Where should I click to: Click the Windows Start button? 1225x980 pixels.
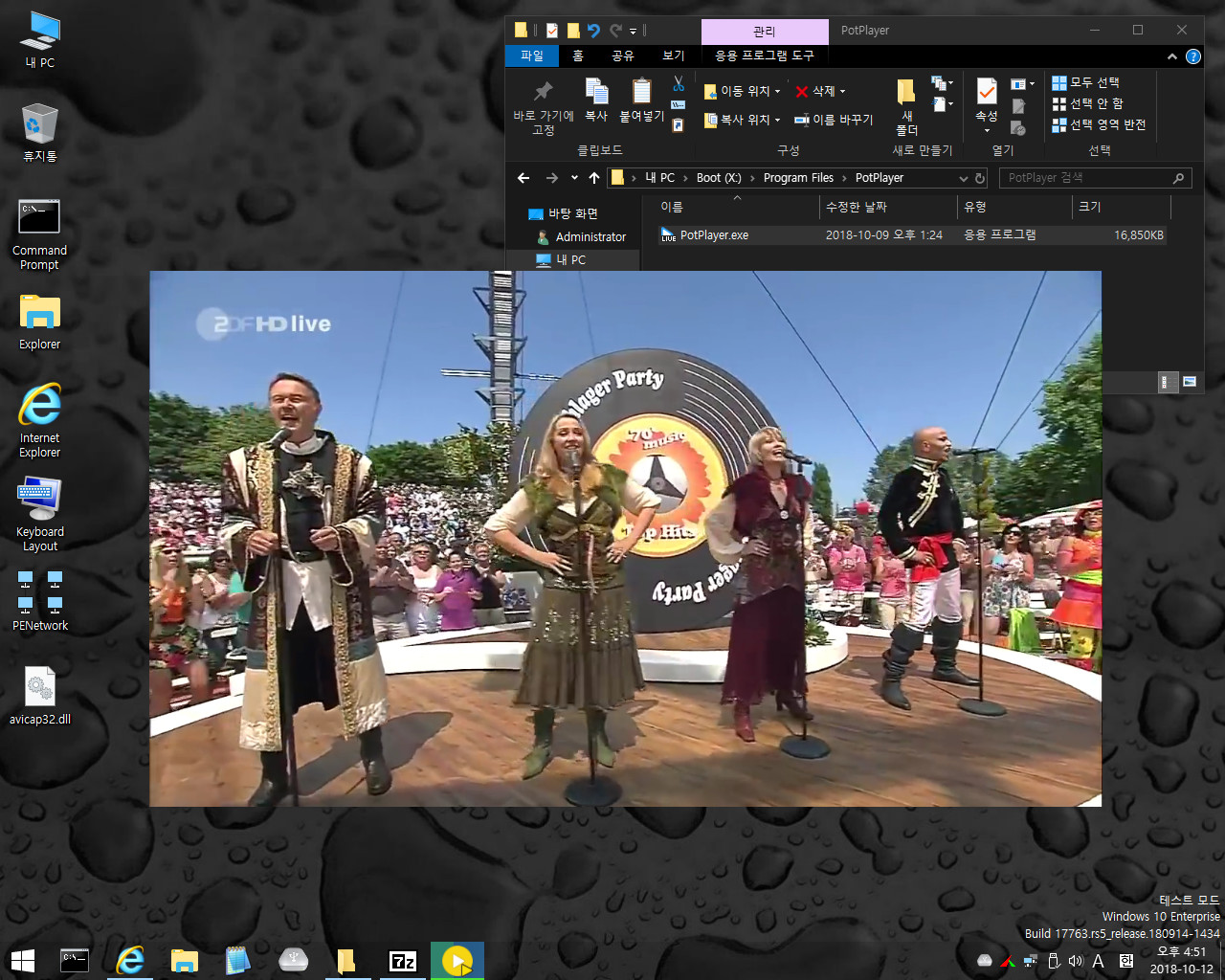point(23,961)
